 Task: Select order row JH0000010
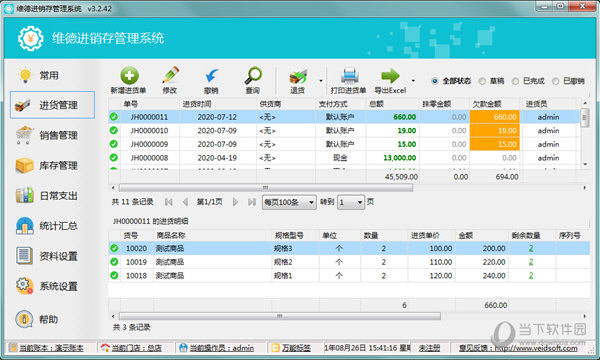click(344, 130)
